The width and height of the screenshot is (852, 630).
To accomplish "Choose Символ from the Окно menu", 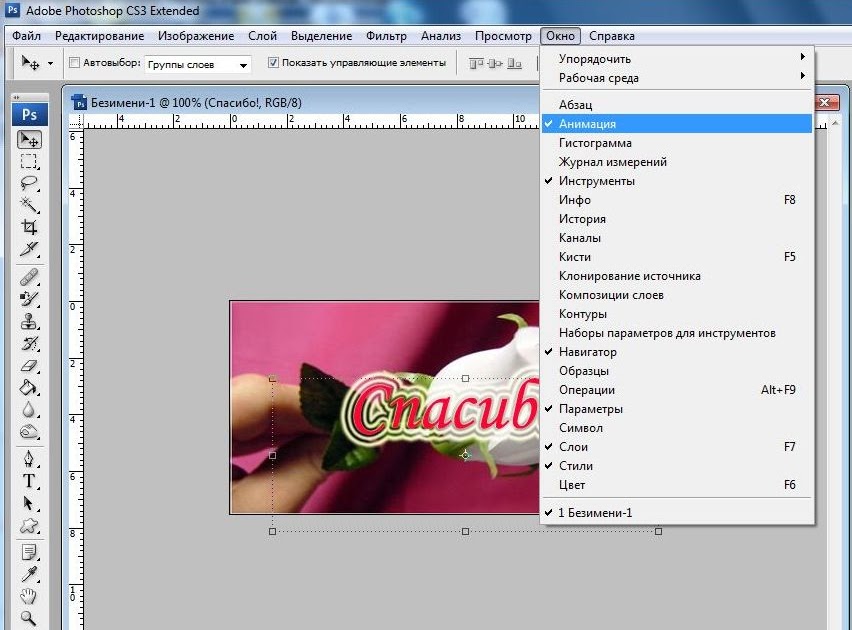I will (x=677, y=428).
